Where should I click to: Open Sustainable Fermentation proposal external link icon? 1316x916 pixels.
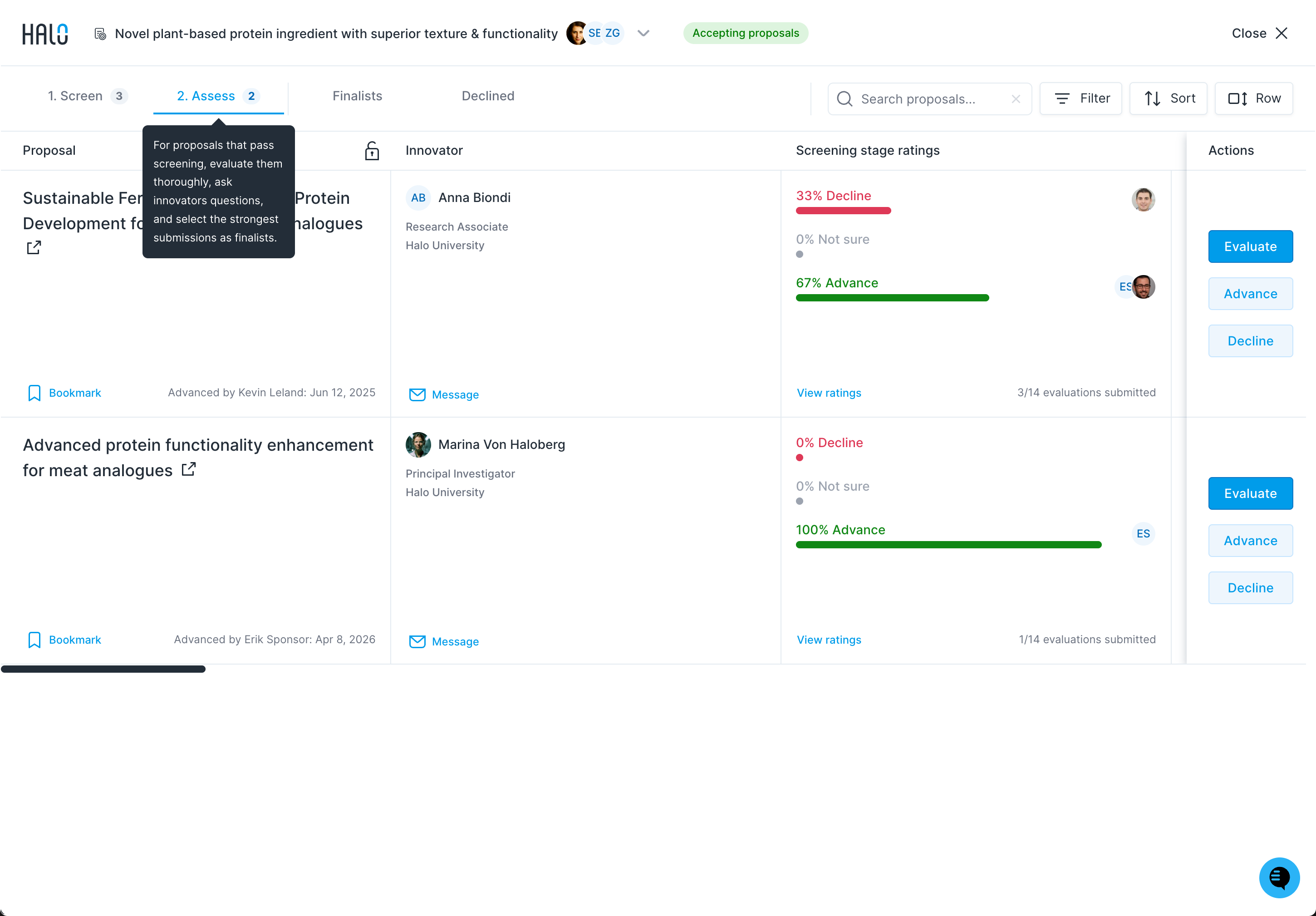(34, 248)
